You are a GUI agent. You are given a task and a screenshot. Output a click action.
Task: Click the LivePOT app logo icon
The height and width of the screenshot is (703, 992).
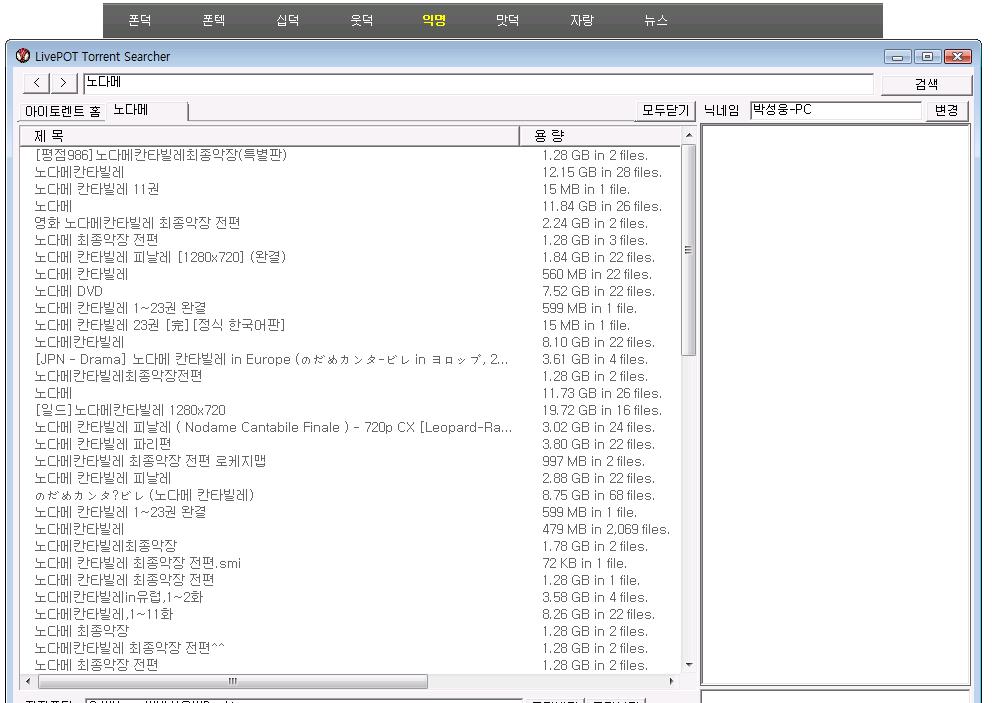click(x=23, y=56)
